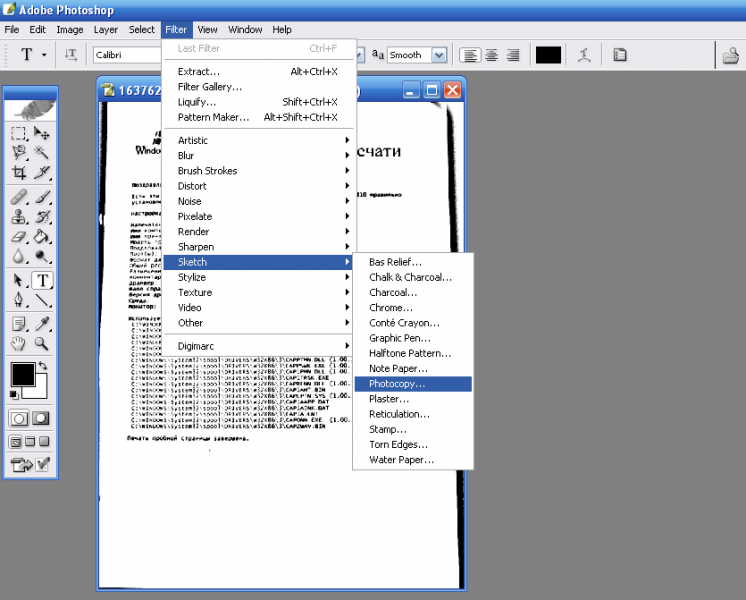The height and width of the screenshot is (600, 746).
Task: Expand the Distort filter submenu
Action: (x=258, y=186)
